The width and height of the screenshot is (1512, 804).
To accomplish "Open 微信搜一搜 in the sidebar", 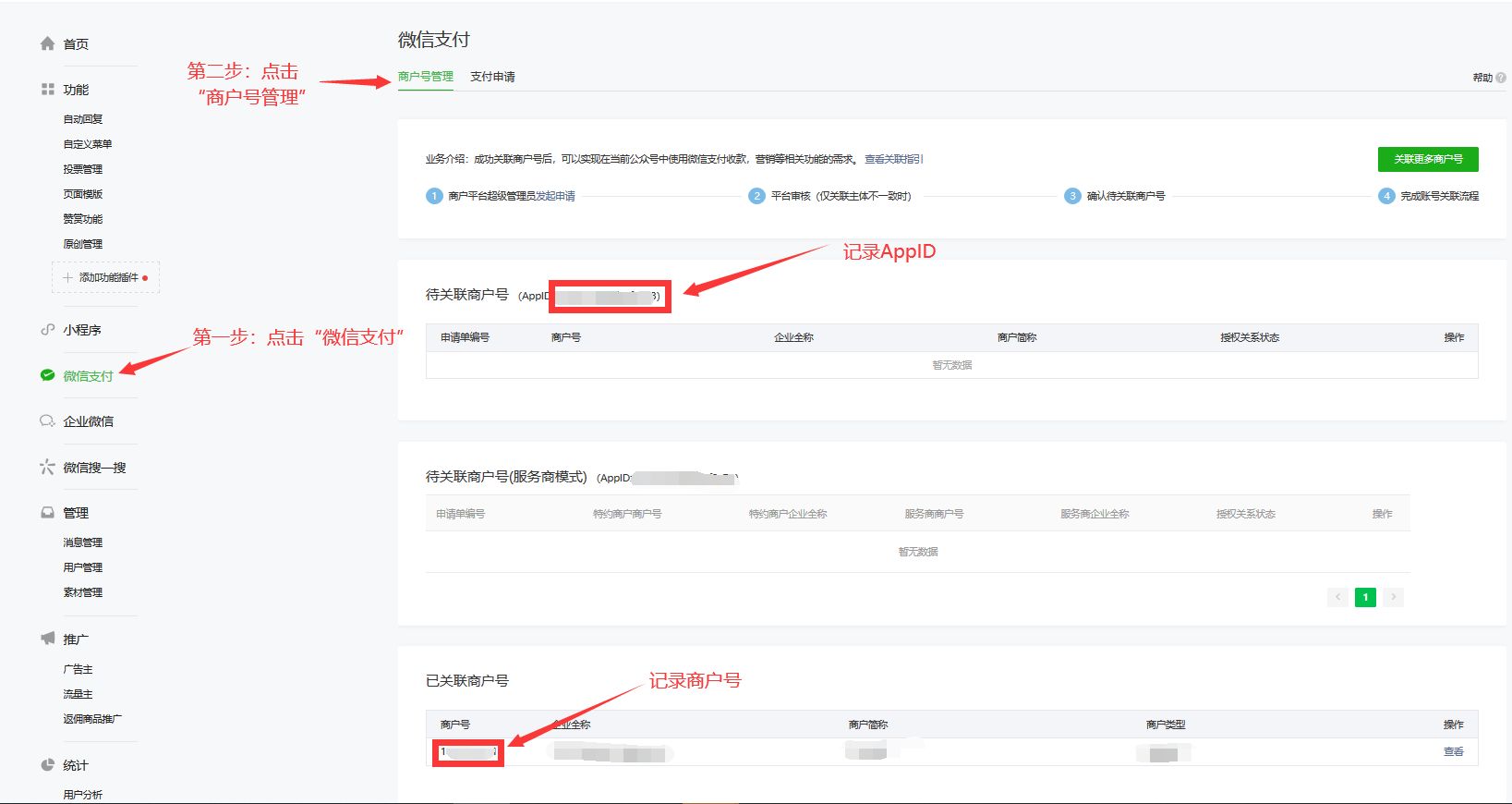I will tap(94, 468).
